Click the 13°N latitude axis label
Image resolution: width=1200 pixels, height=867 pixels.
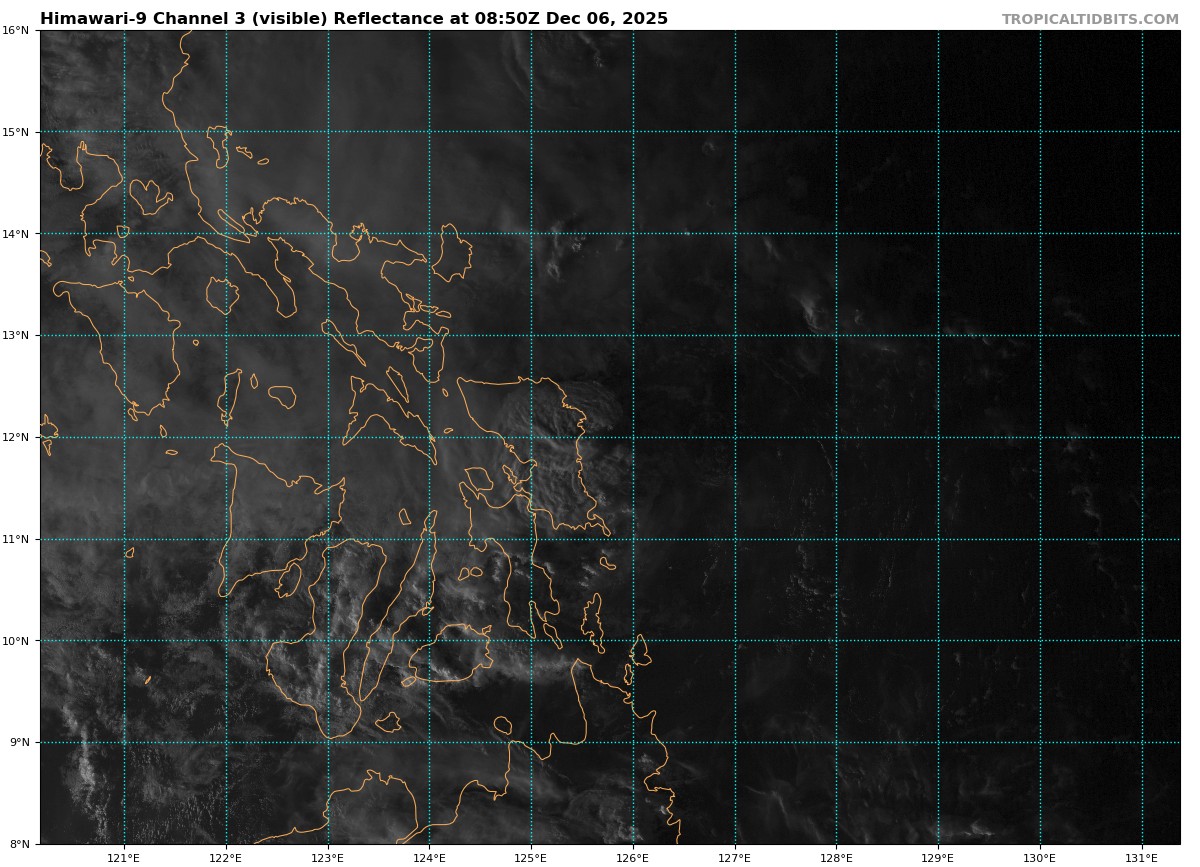(x=15, y=335)
